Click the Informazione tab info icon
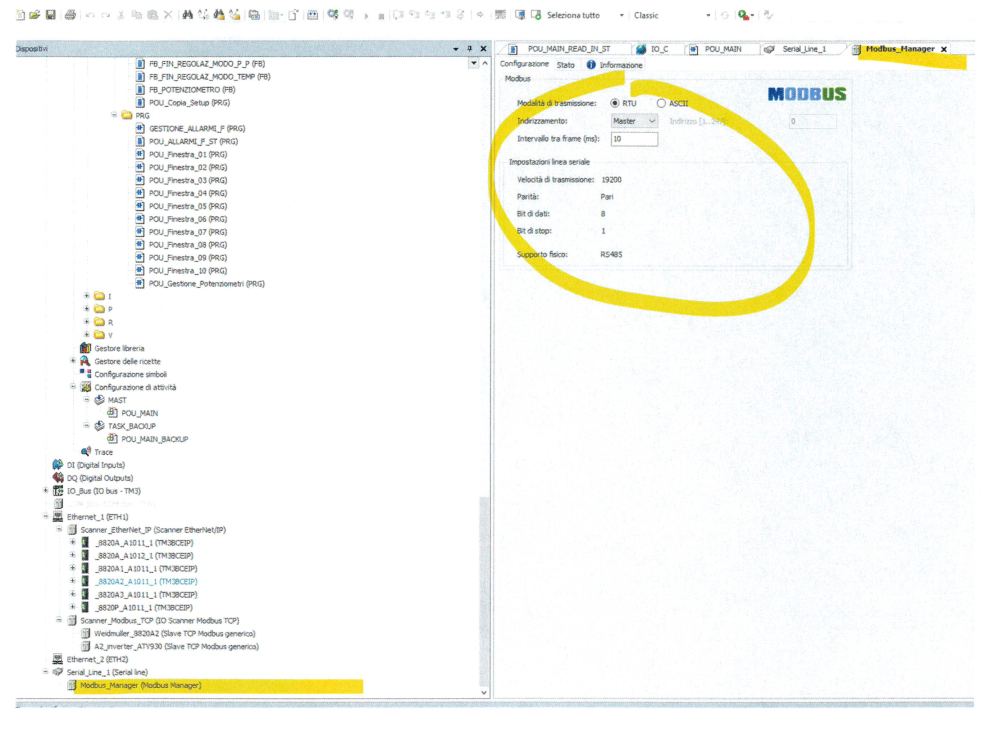This screenshot has height=736, width=994. [x=591, y=65]
